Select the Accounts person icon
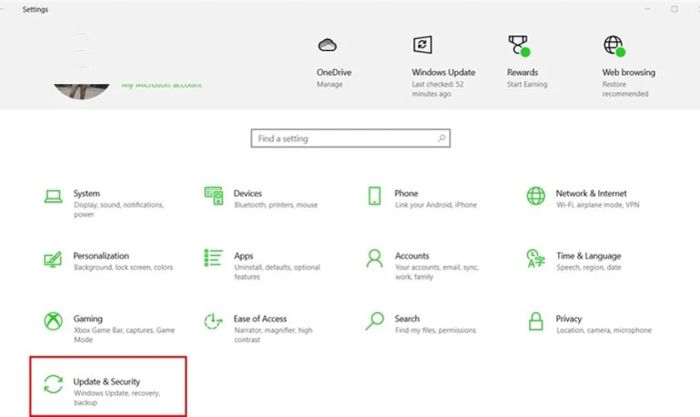Screen dimensions: 700x417 click(374, 259)
